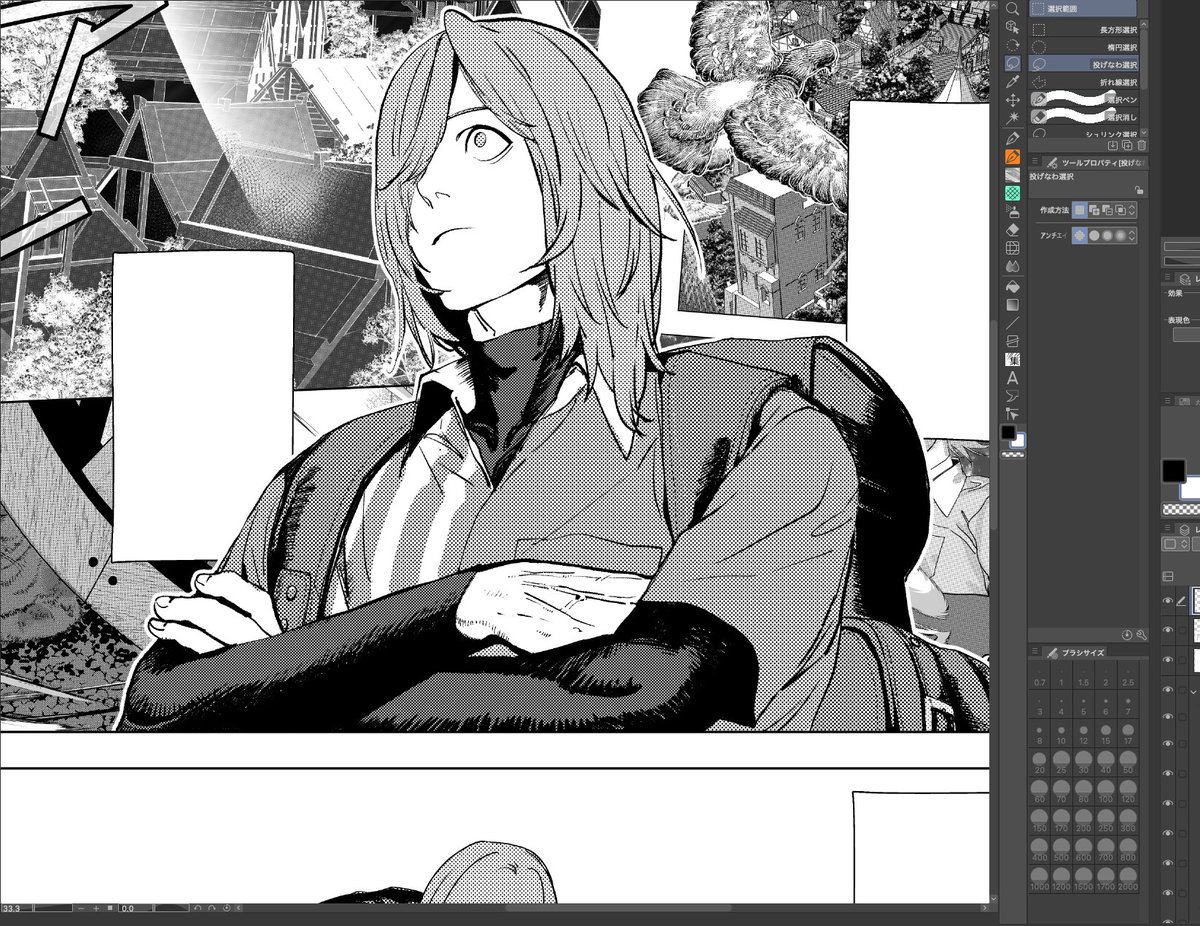Image resolution: width=1200 pixels, height=926 pixels.
Task: Select the straight line Figure tool
Action: pyautogui.click(x=1012, y=322)
